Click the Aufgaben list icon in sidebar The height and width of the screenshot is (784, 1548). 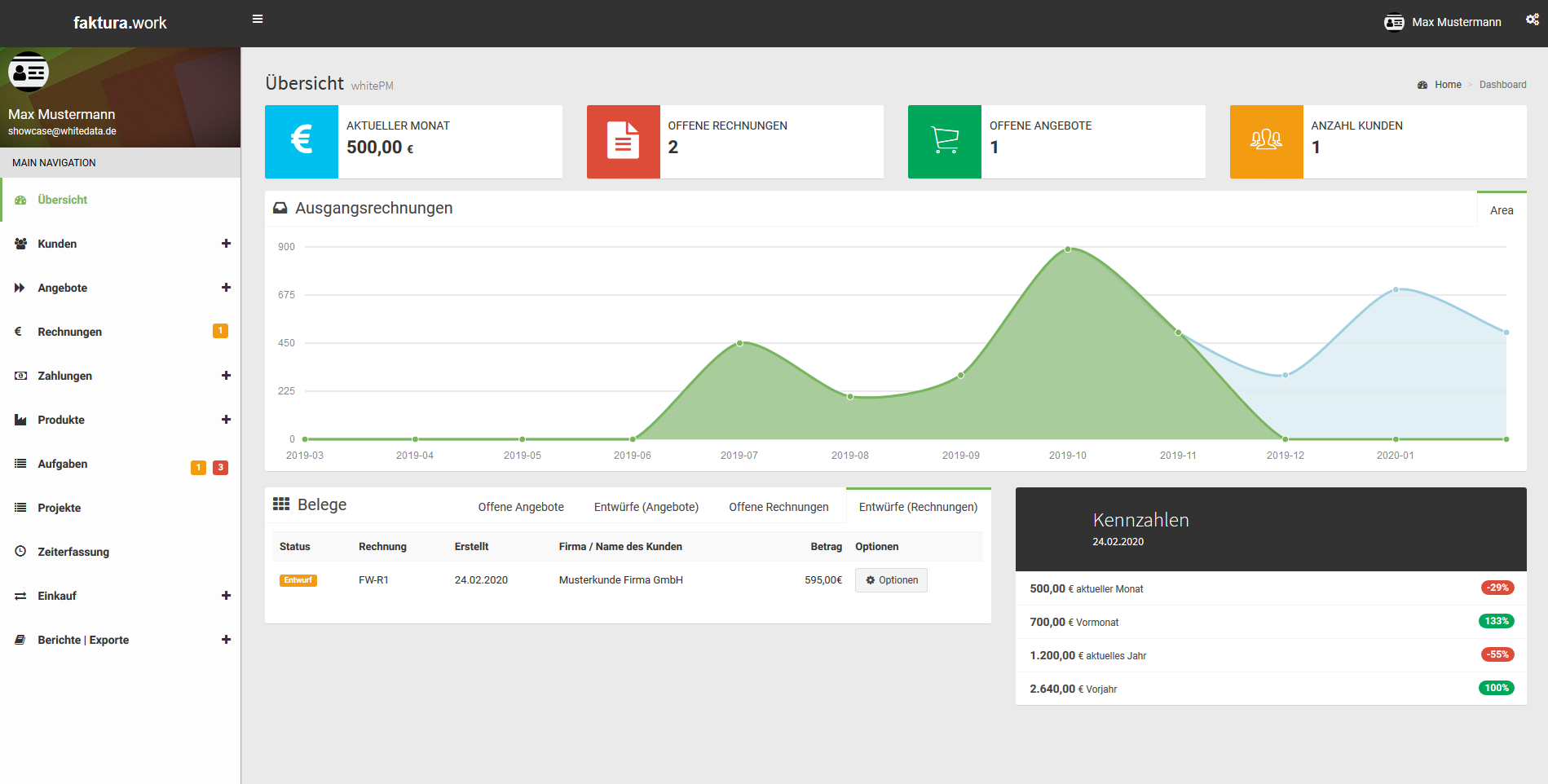(x=20, y=464)
